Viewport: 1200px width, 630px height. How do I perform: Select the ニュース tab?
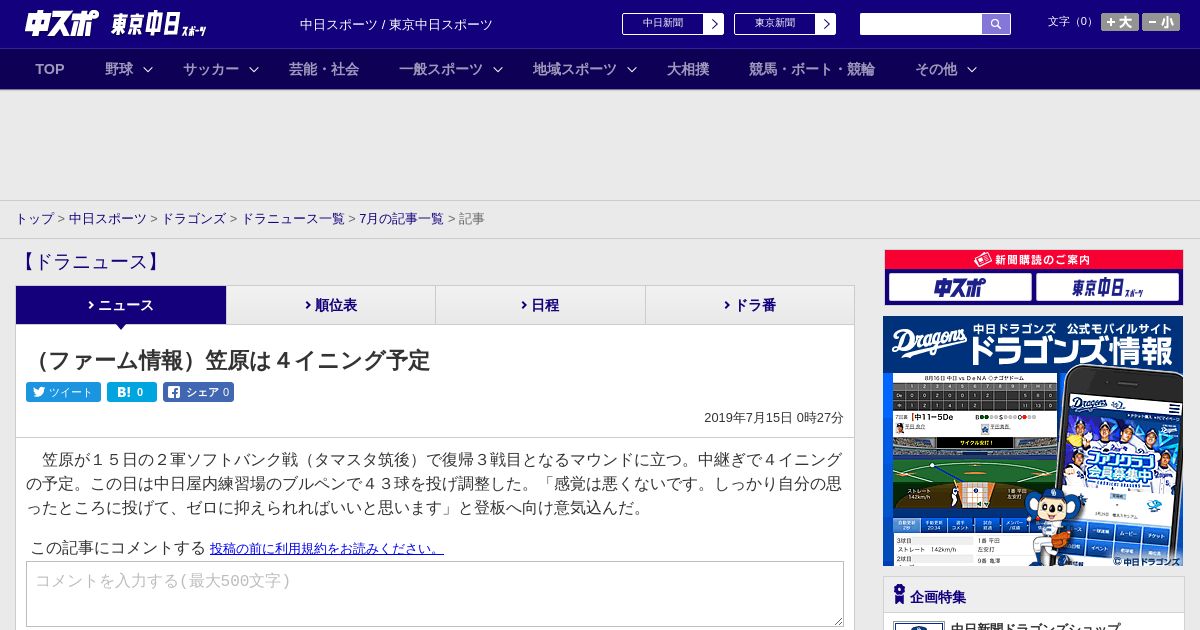coord(121,305)
